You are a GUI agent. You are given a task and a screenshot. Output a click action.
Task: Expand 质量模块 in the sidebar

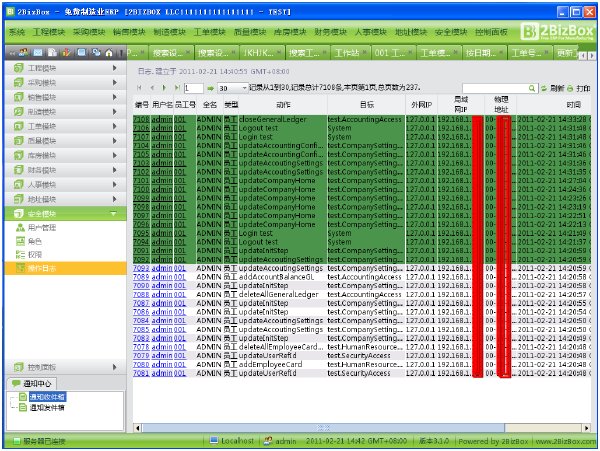(65, 141)
